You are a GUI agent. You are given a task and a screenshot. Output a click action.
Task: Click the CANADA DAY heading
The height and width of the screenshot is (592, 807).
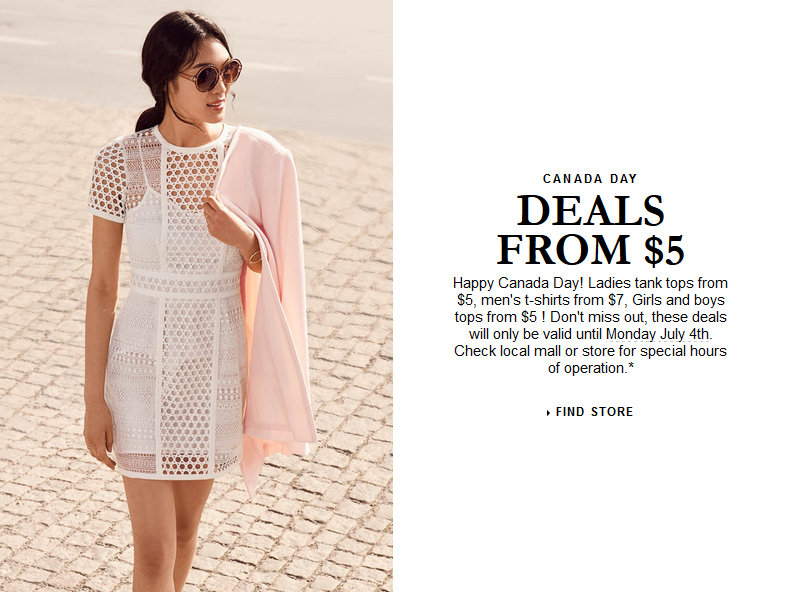pyautogui.click(x=590, y=179)
